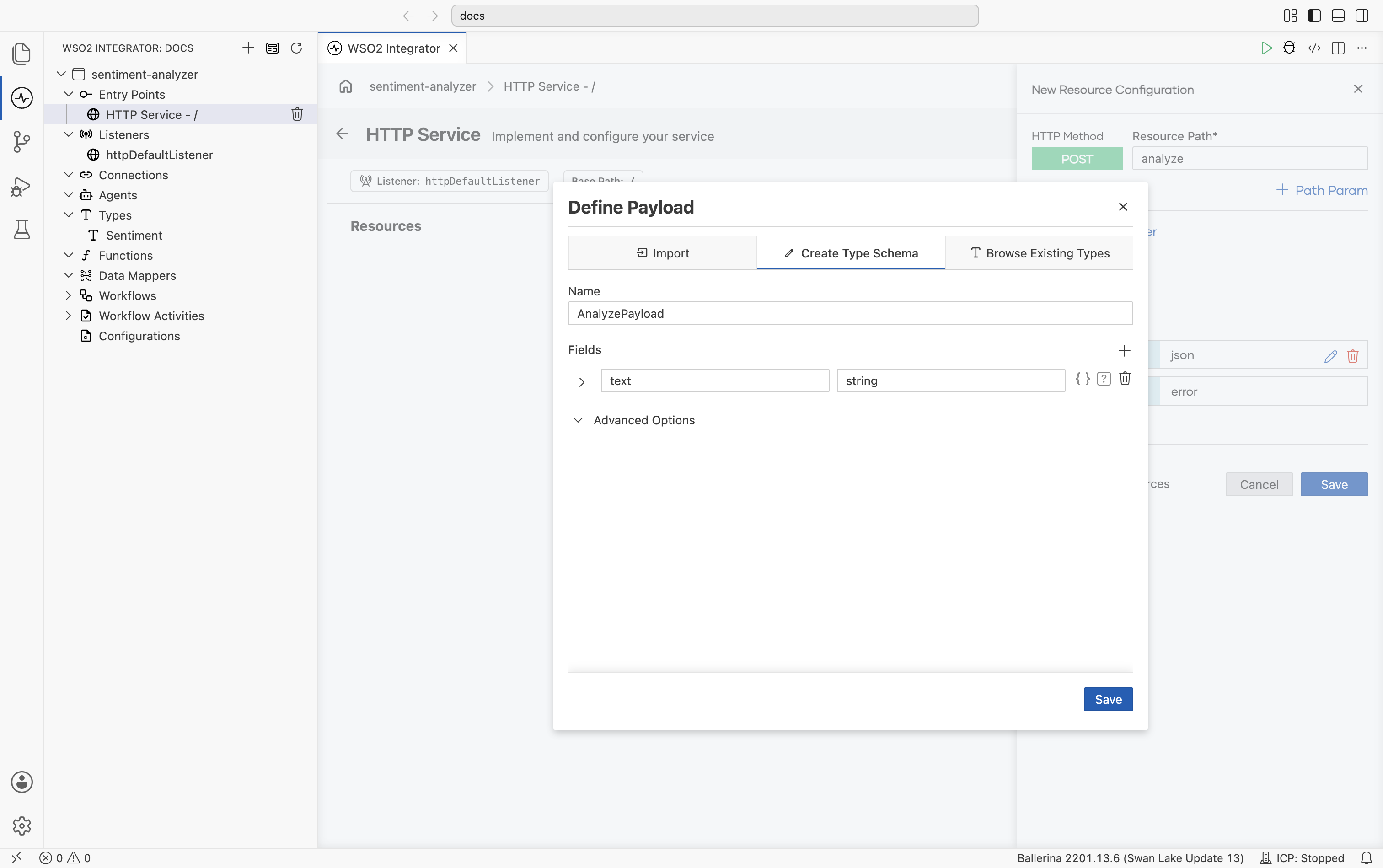The image size is (1383, 868).
Task: Collapse the sentiment-analyzer project node
Action: point(61,74)
